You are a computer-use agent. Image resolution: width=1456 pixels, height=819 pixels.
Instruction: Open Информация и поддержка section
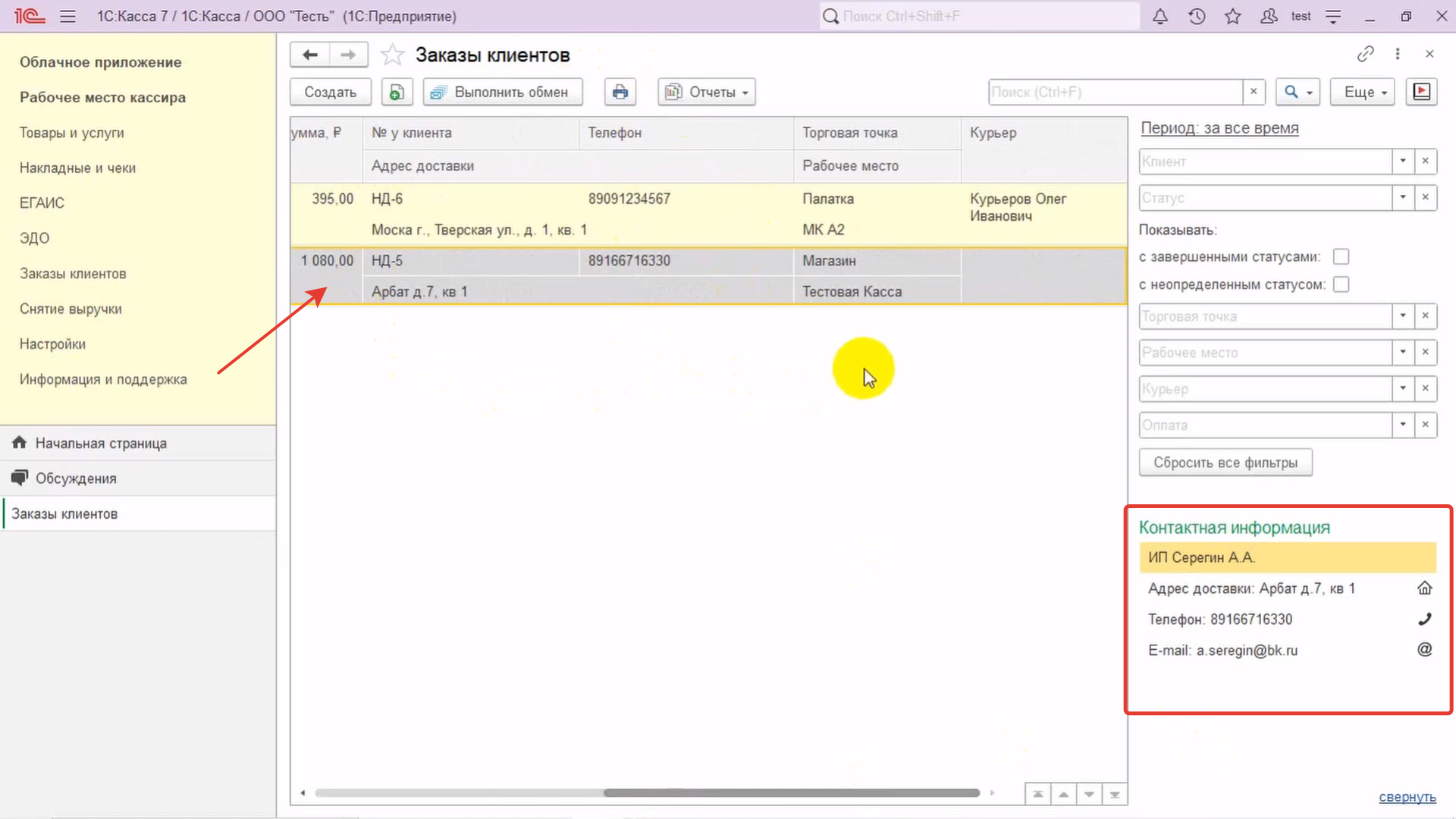point(103,380)
